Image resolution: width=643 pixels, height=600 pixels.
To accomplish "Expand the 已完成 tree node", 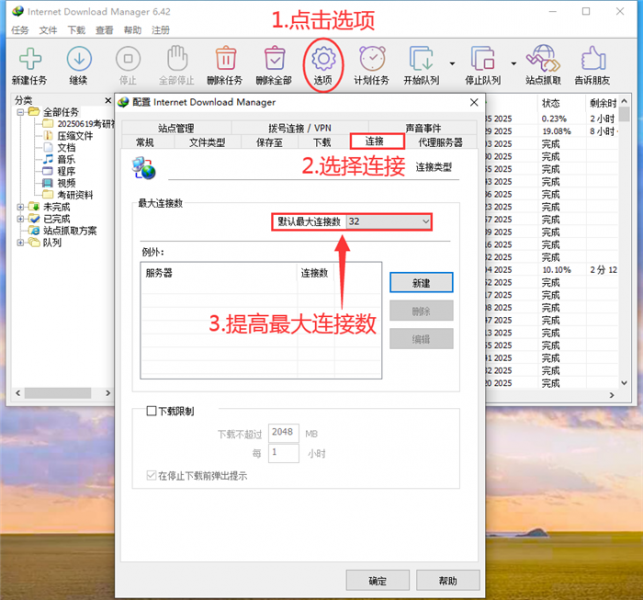I will click(20, 219).
